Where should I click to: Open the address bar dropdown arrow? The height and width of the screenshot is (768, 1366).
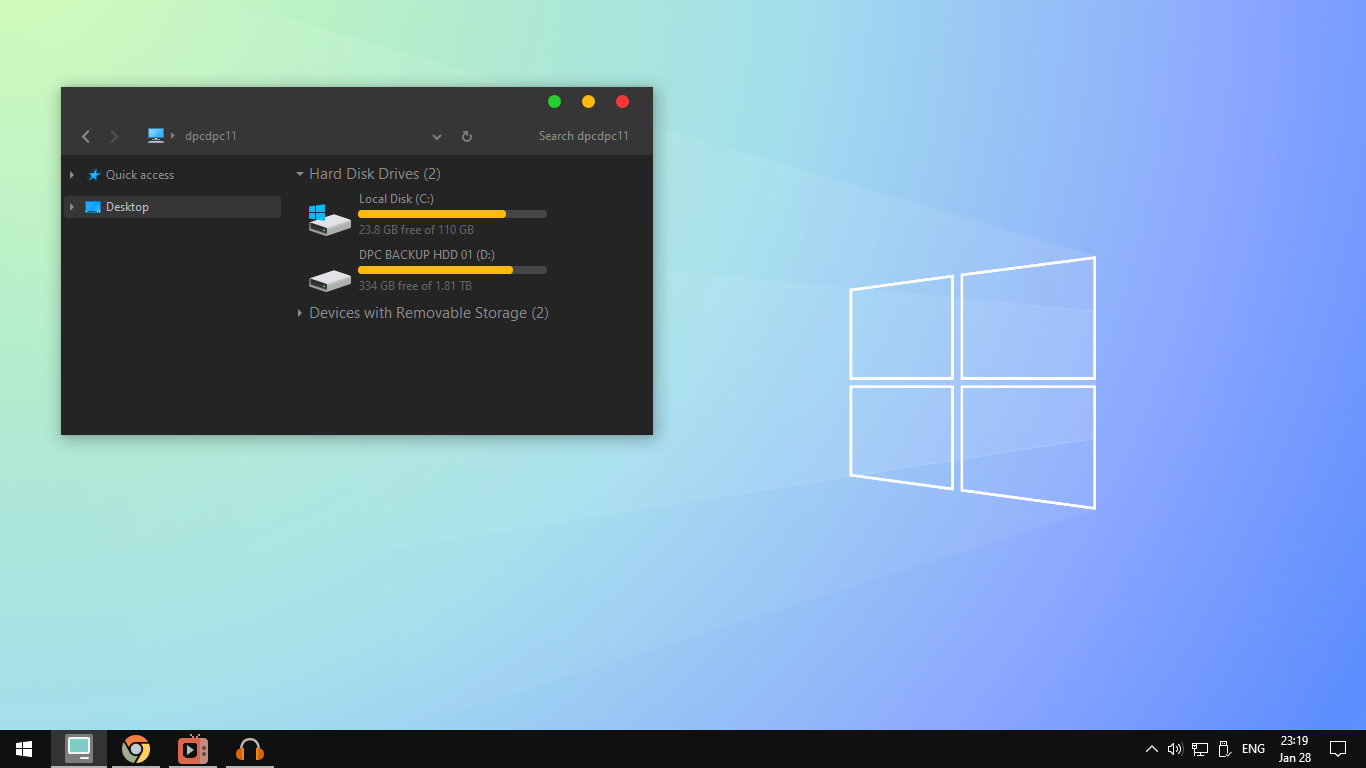[436, 136]
